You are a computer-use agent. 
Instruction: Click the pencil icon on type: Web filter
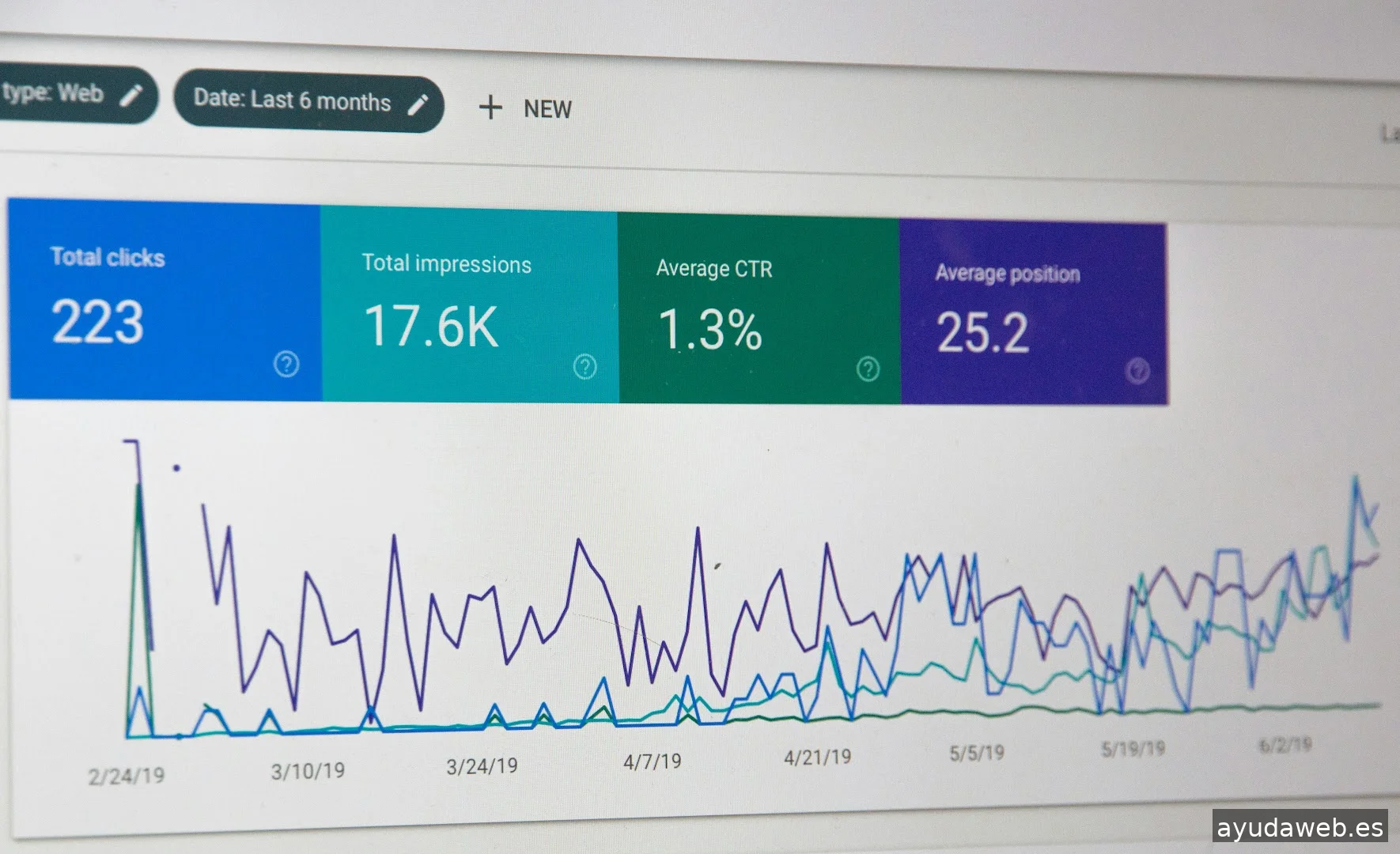131,96
